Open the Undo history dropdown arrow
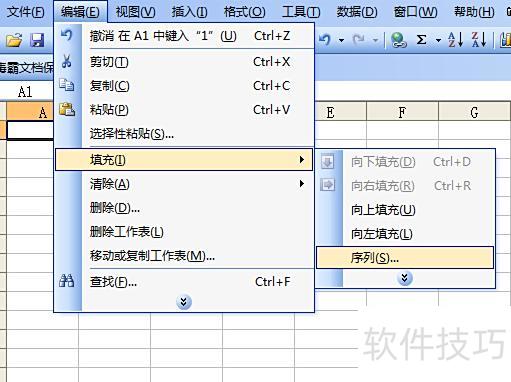This screenshot has height=382, width=511. click(x=341, y=41)
